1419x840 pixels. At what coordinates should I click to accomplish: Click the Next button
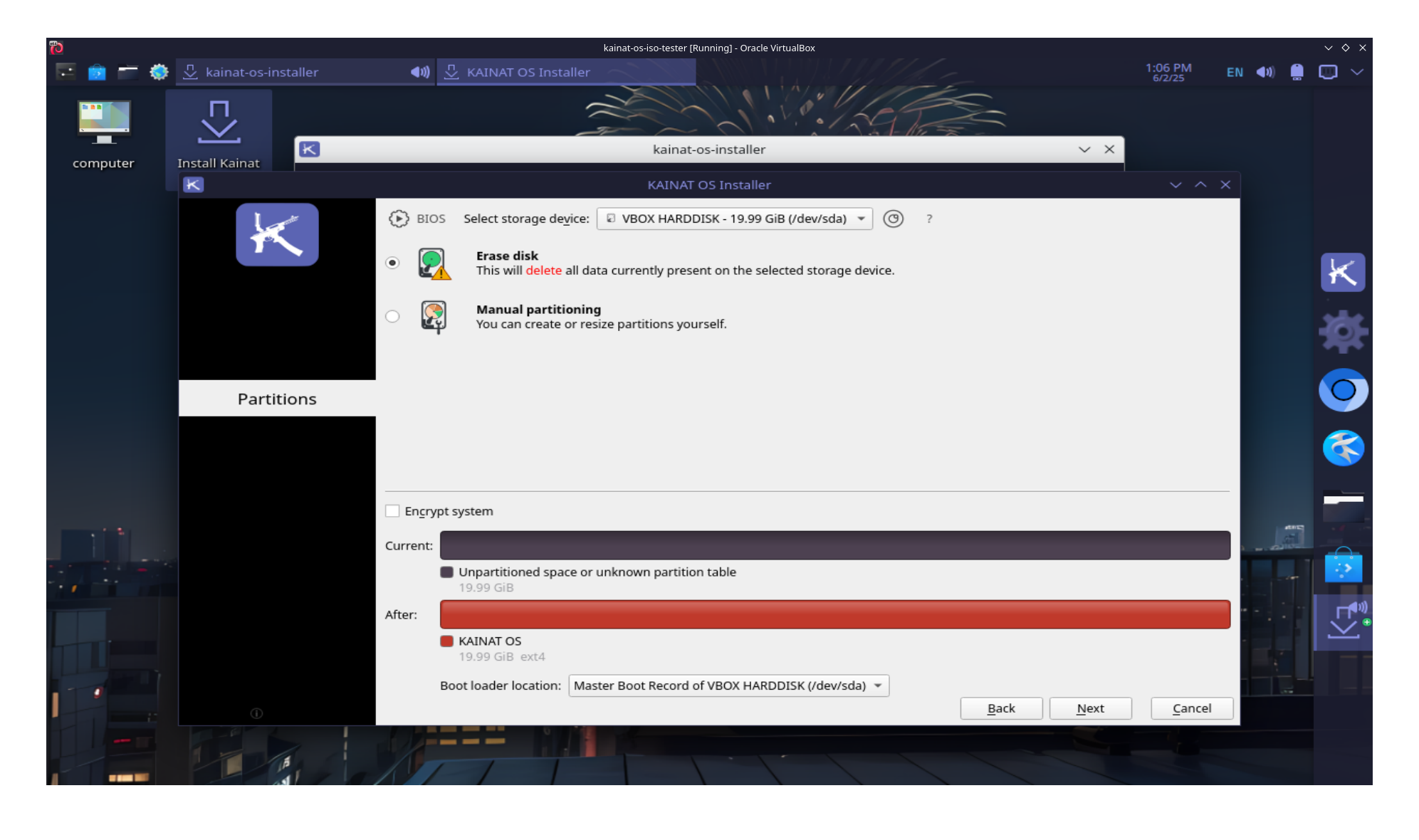1090,708
